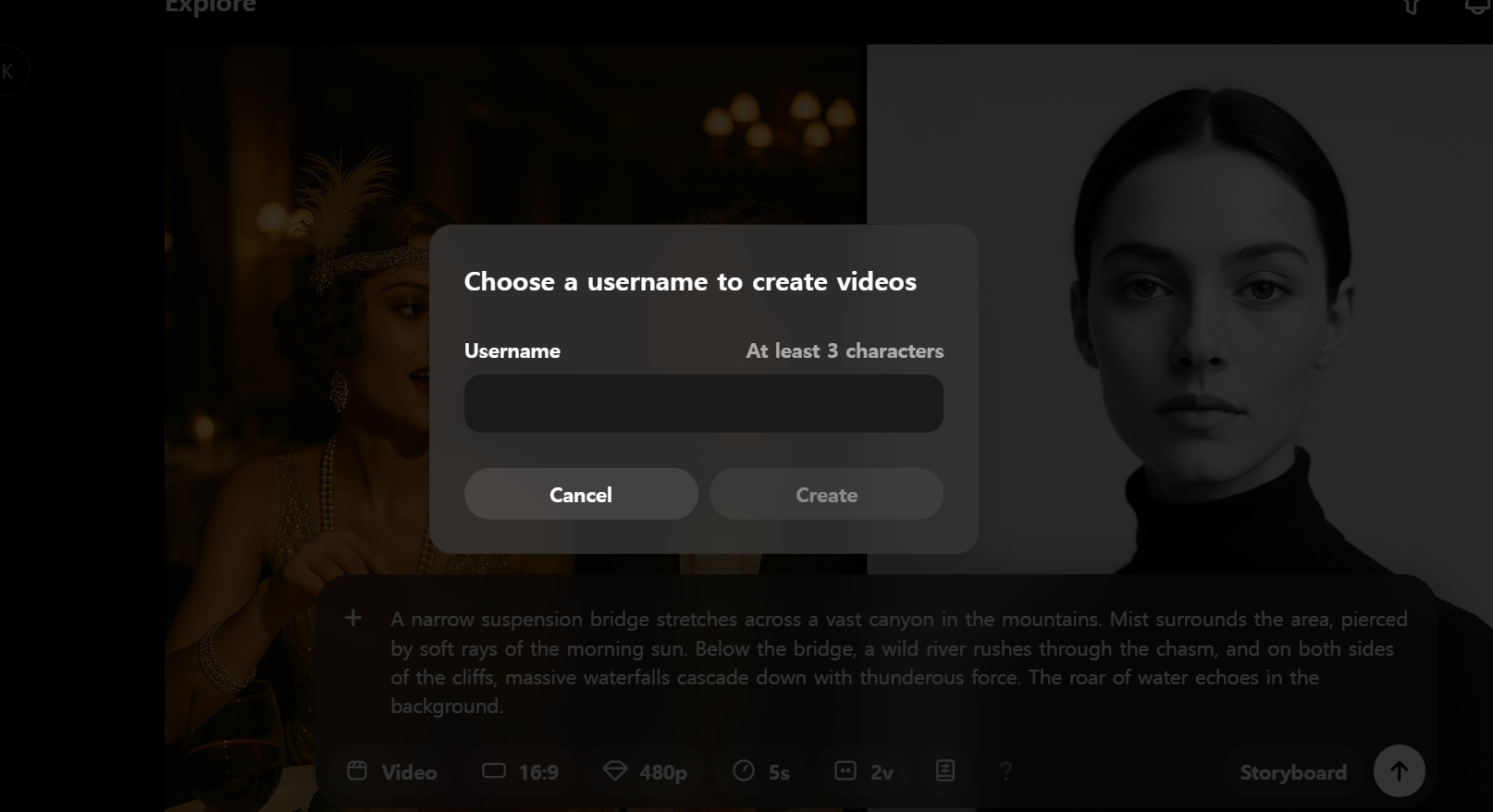Image resolution: width=1493 pixels, height=812 pixels.
Task: Click the Username input field
Action: click(704, 403)
